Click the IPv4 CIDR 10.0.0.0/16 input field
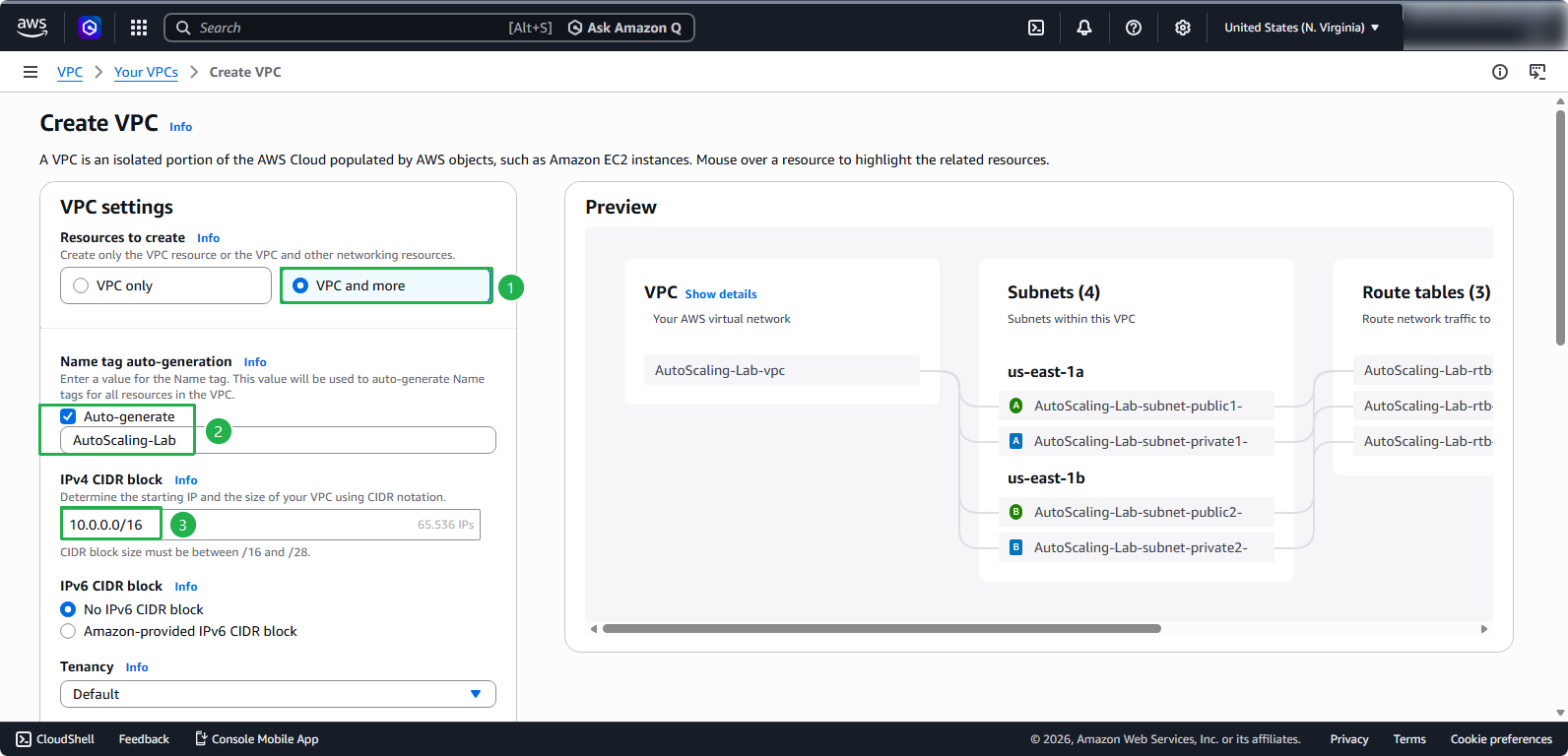Screen dimensions: 1568x756 pyautogui.click(x=270, y=525)
